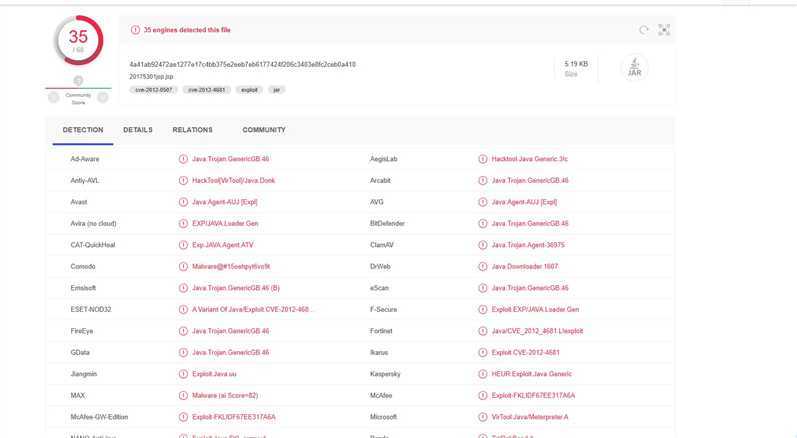Click alert icon in Arcabit row
The width and height of the screenshot is (797, 438).
482,180
